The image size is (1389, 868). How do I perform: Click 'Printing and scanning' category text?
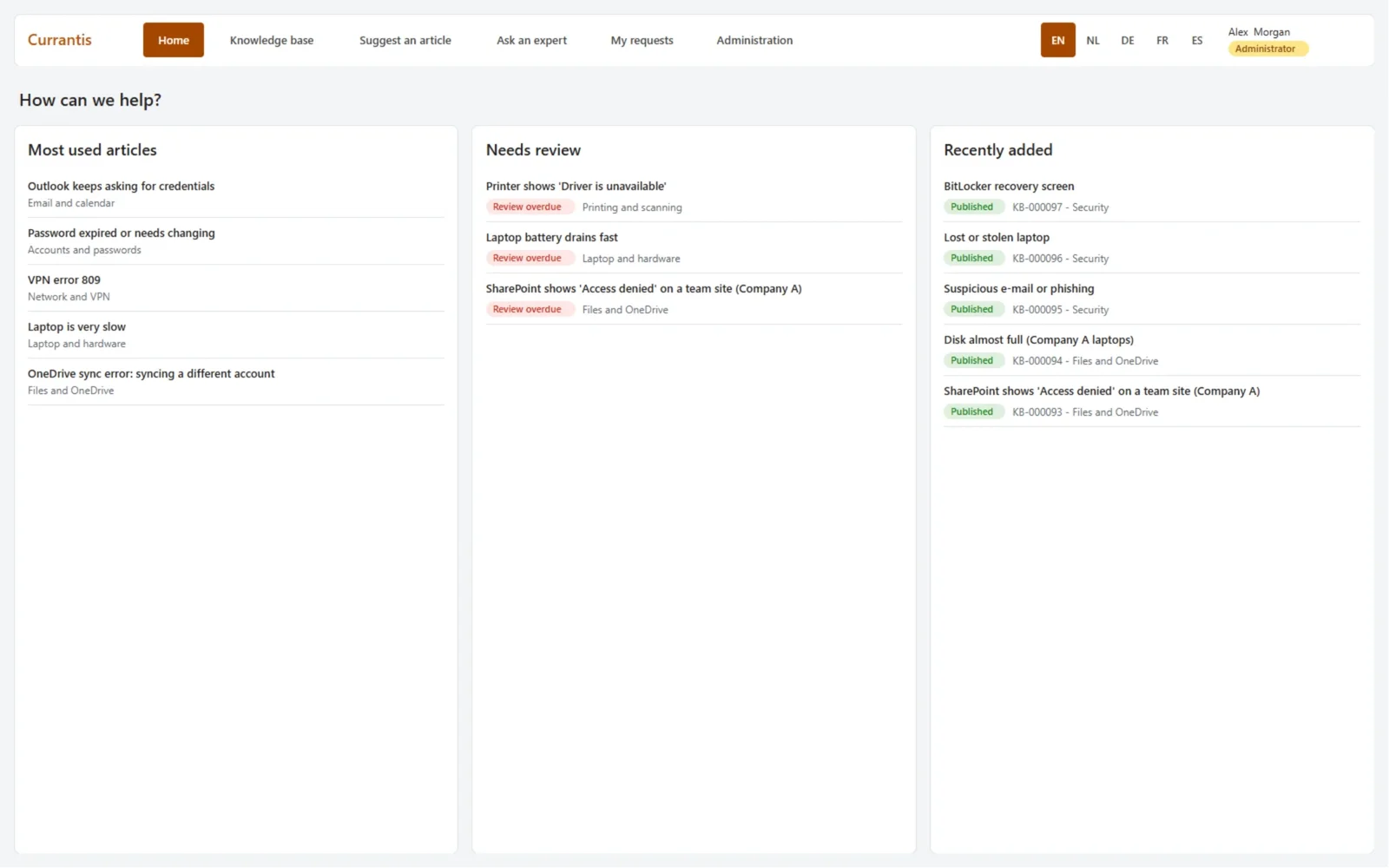(632, 207)
